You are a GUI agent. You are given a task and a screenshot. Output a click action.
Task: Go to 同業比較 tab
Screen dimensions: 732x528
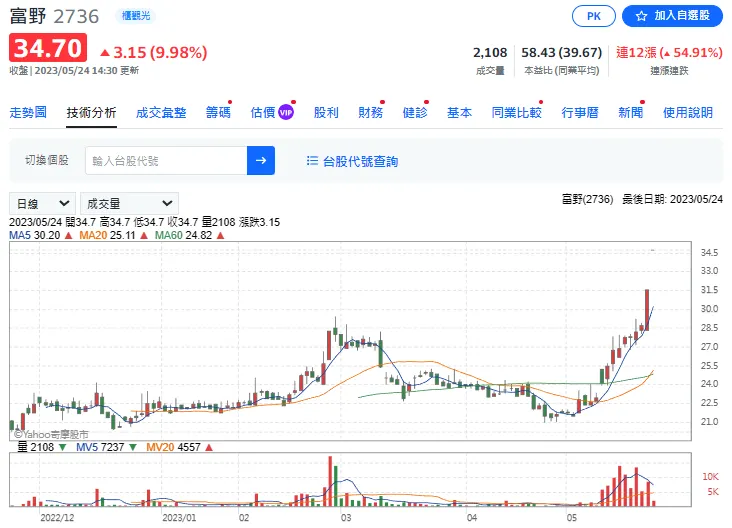tap(516, 113)
